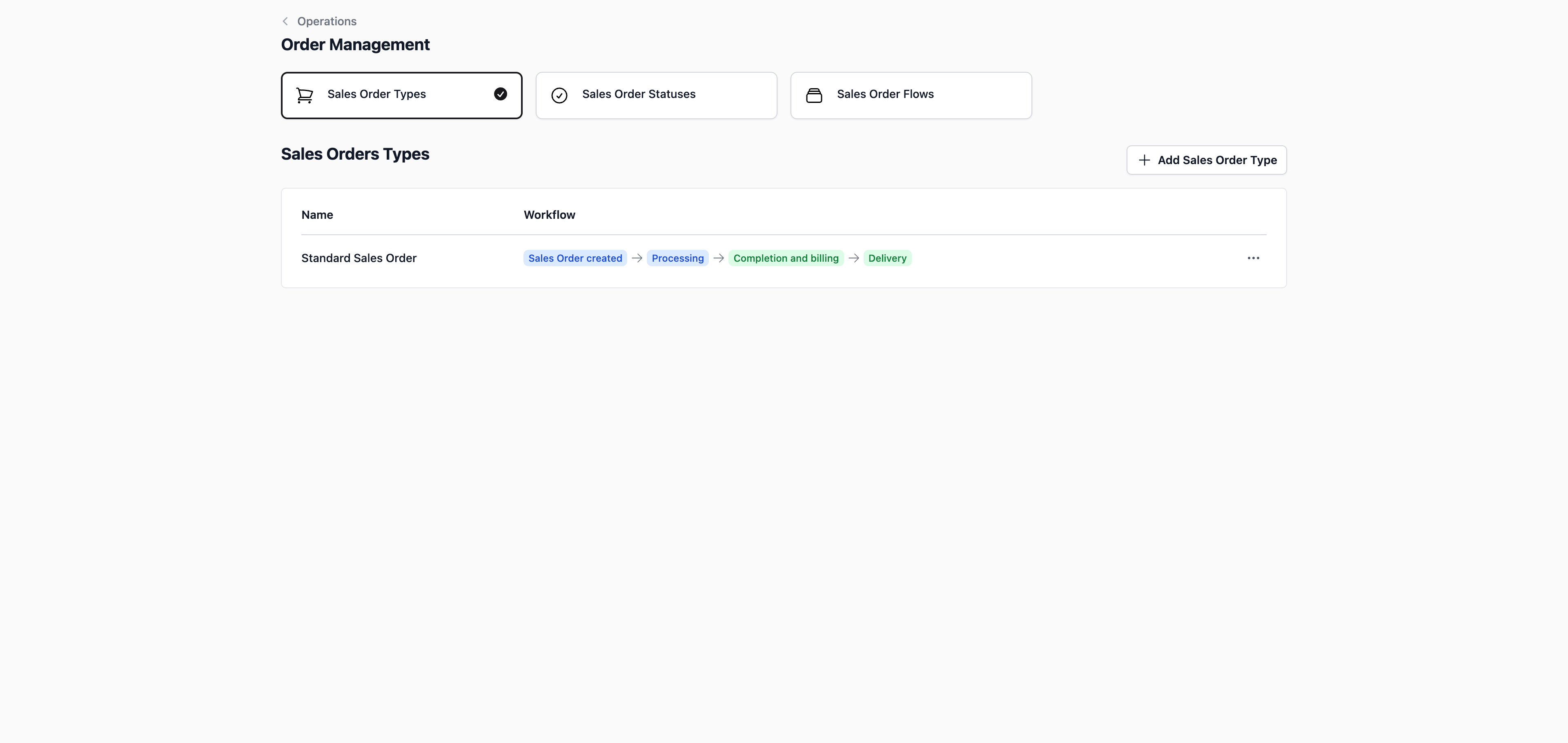Image resolution: width=1568 pixels, height=743 pixels.
Task: Click the plus icon for adding type
Action: (x=1144, y=160)
